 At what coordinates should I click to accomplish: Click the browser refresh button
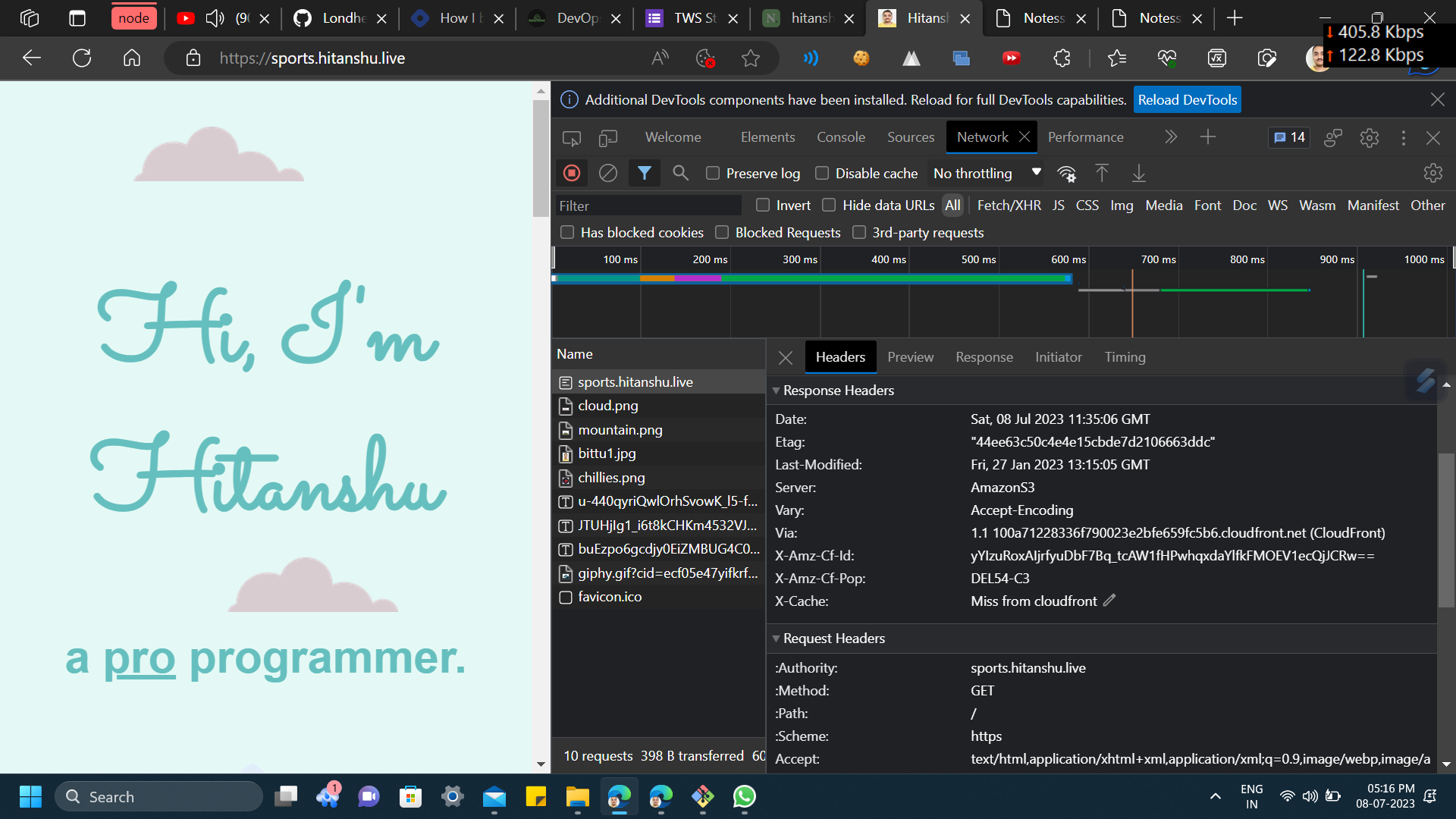coord(82,58)
